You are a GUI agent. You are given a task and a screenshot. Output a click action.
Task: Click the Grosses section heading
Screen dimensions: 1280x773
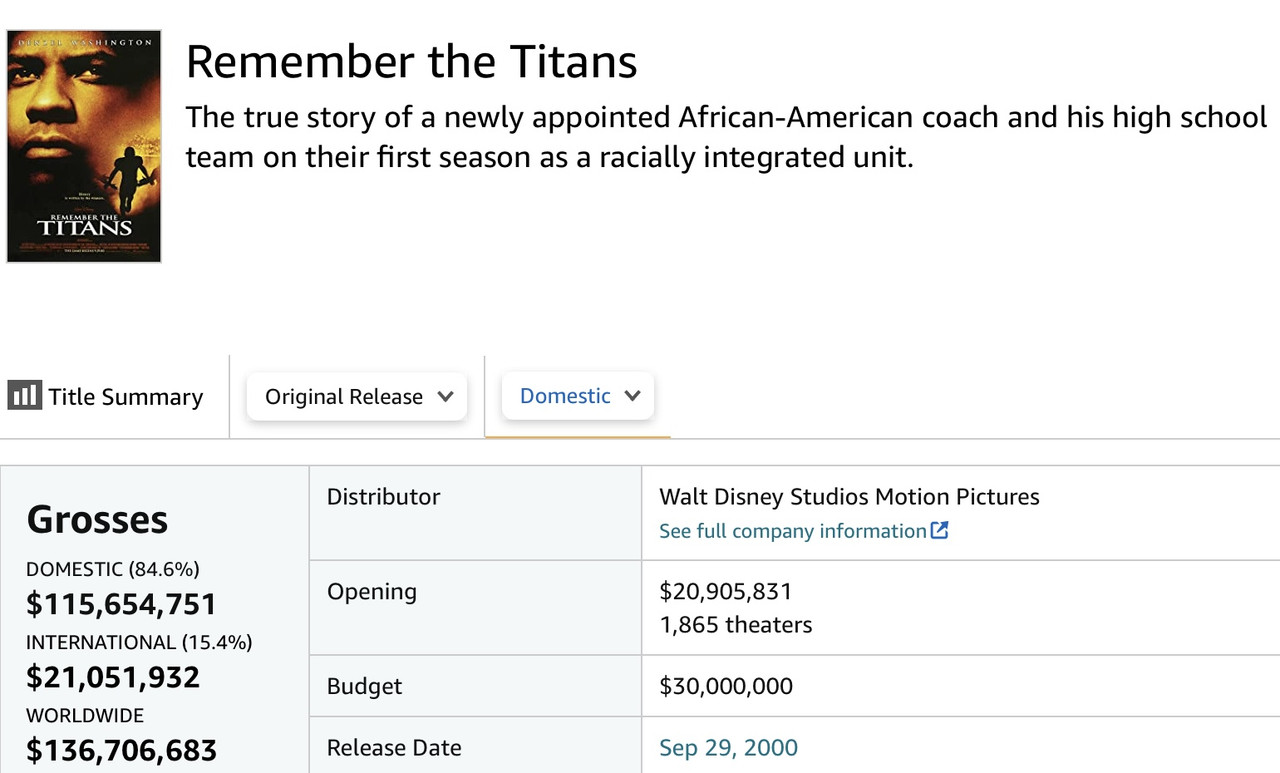tap(97, 519)
